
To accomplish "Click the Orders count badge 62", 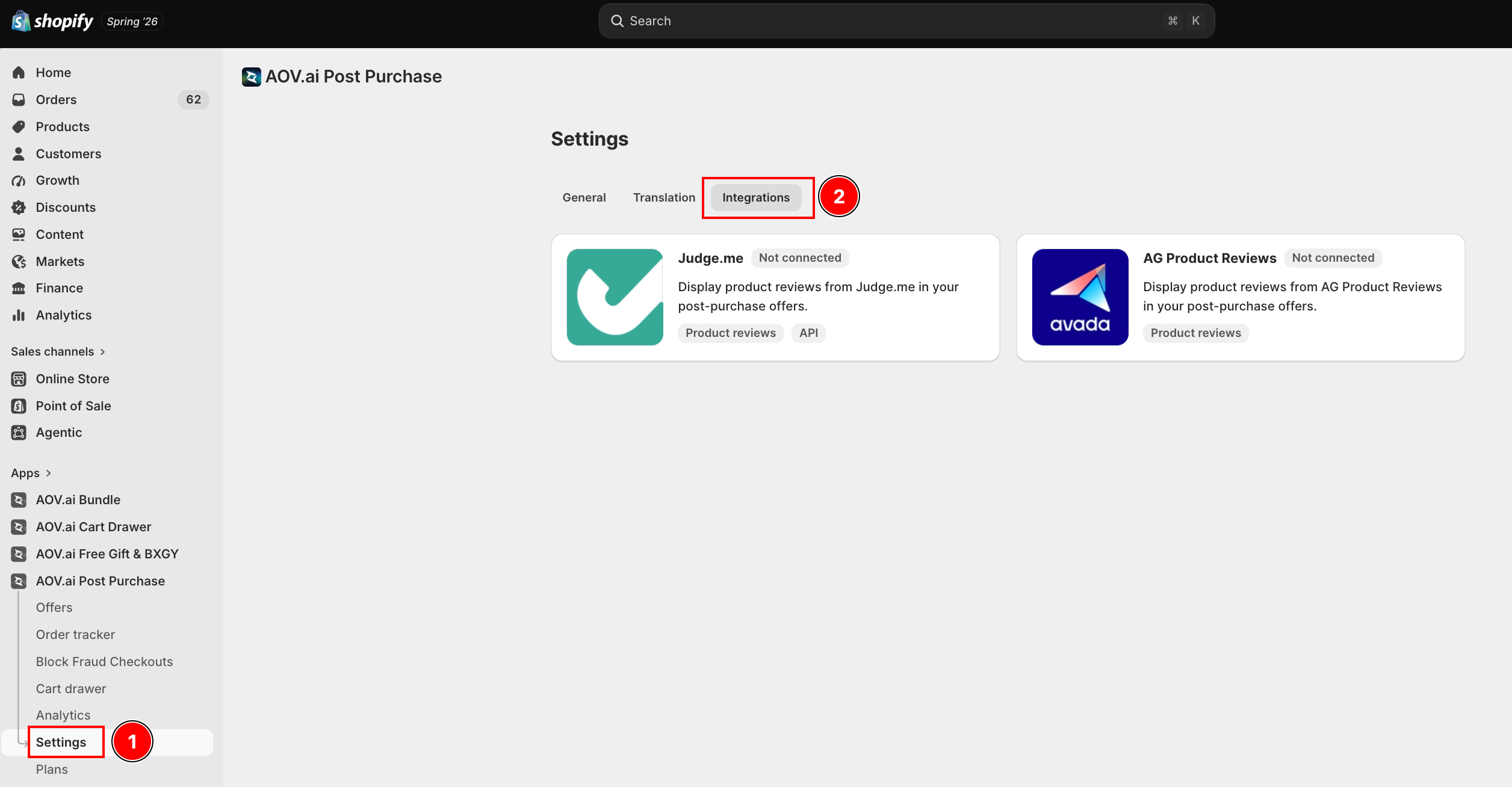I will point(194,100).
